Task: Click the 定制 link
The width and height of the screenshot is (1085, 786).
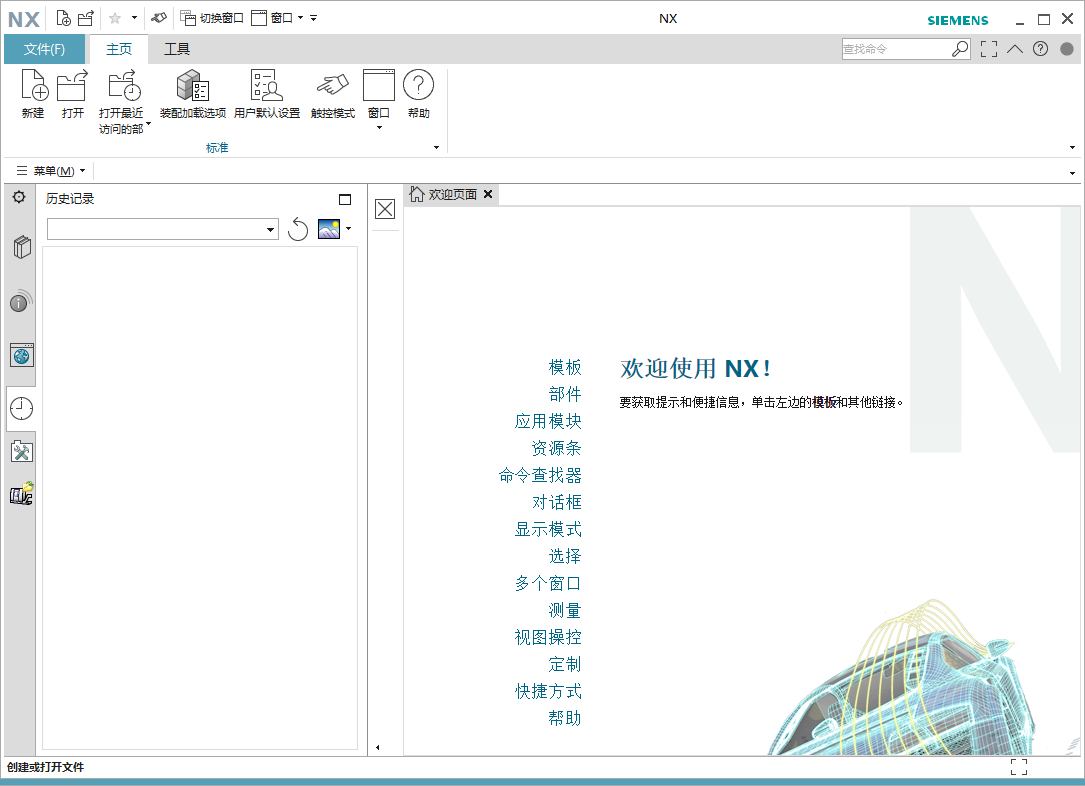Action: 565,664
